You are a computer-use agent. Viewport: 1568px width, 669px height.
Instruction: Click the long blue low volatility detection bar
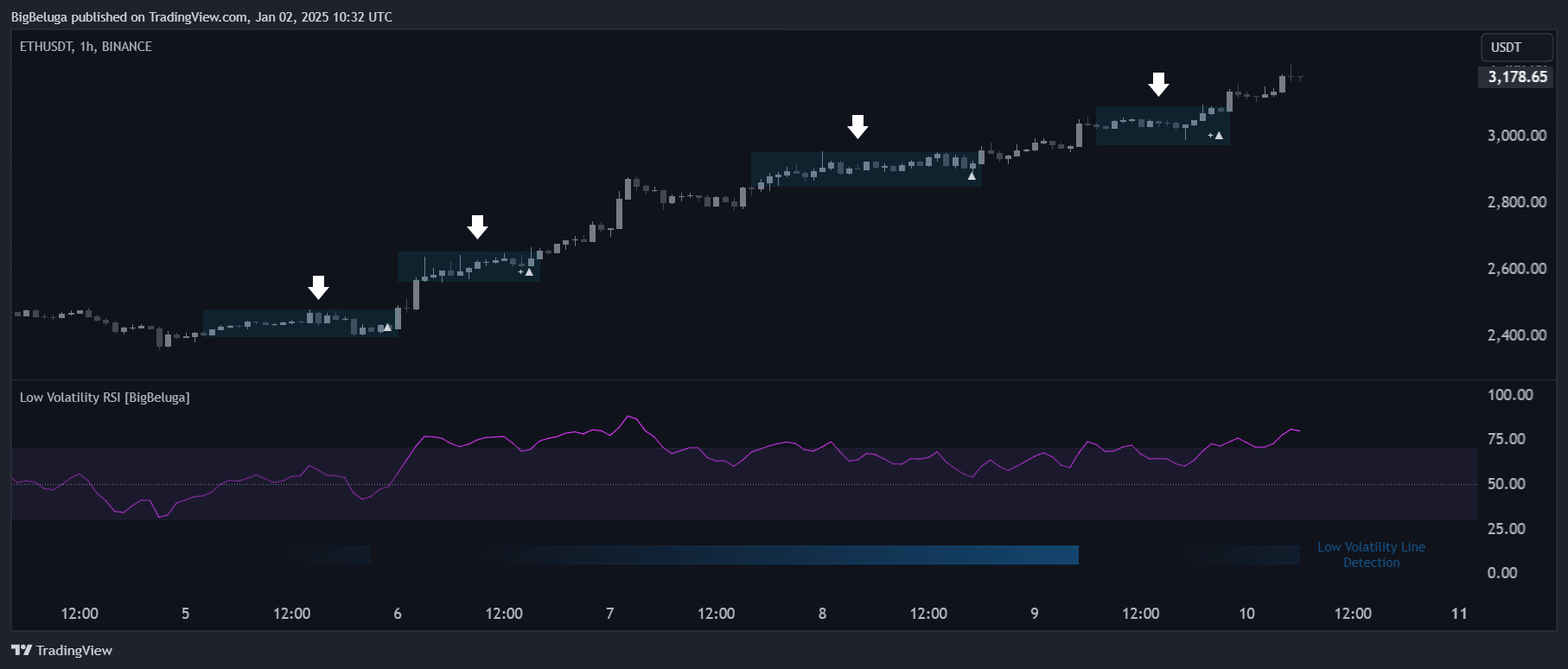[776, 555]
